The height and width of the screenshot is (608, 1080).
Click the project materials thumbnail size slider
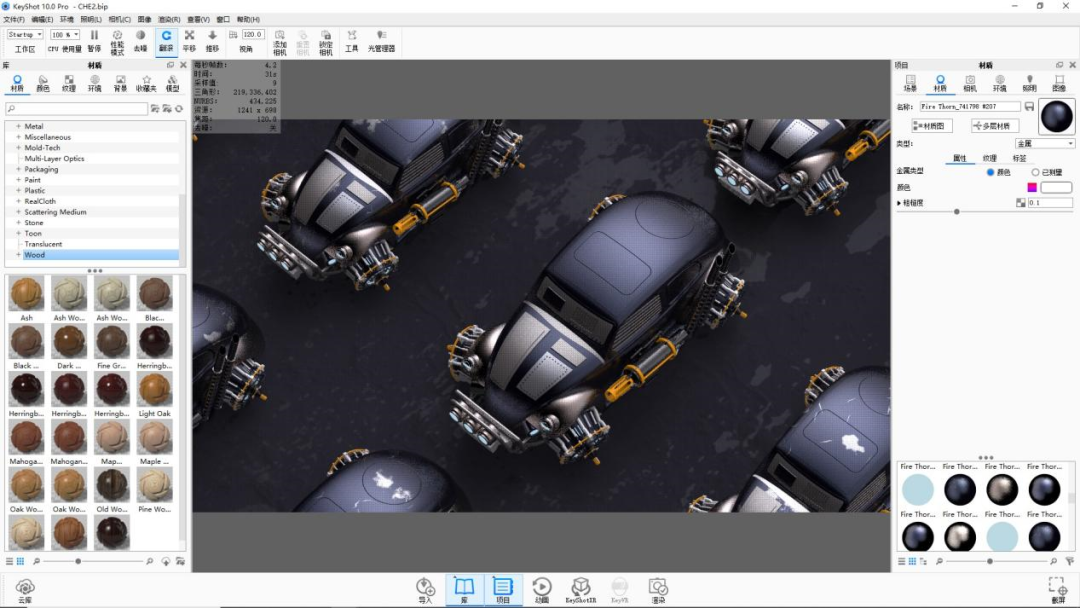[990, 561]
